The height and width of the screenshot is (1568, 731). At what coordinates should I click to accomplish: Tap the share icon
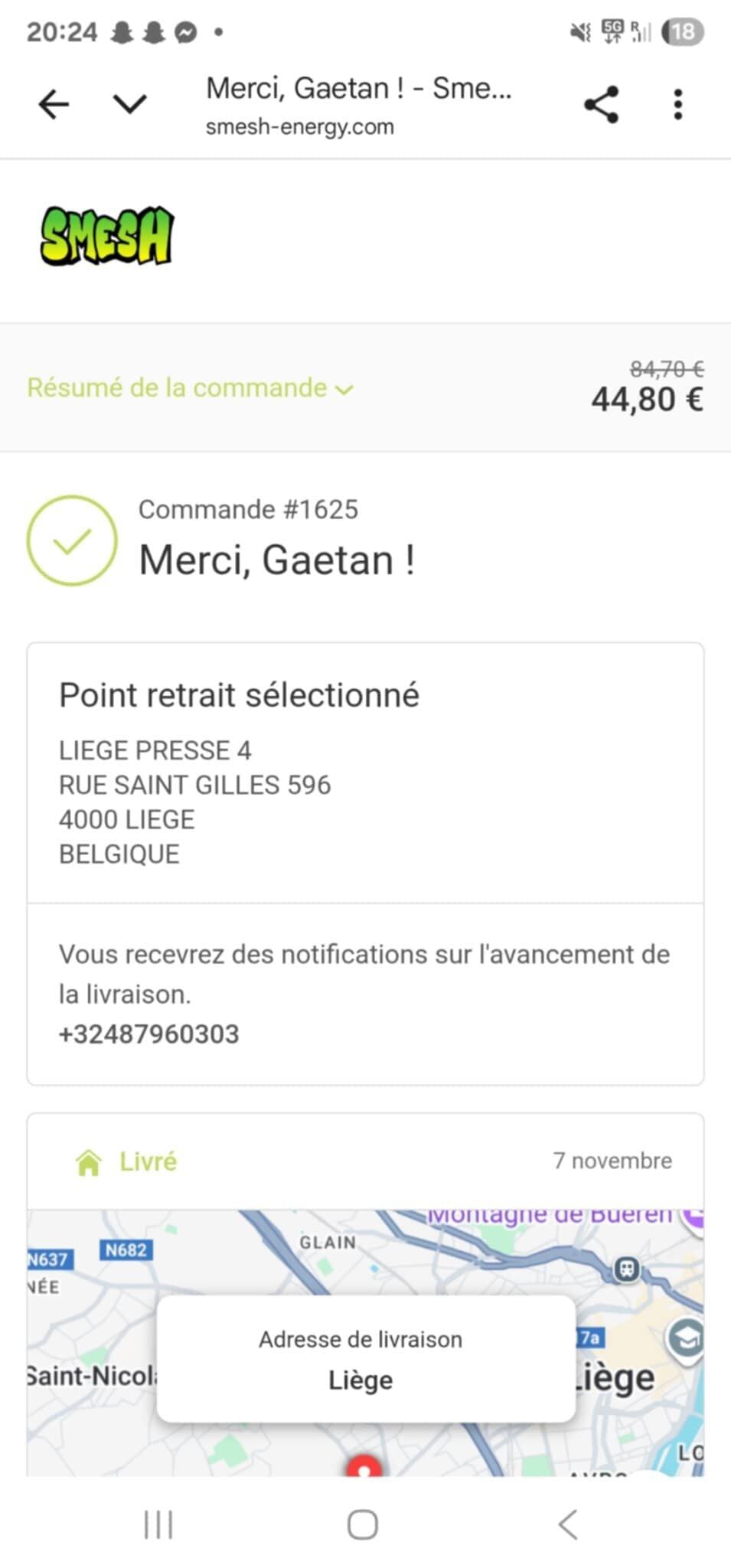601,104
